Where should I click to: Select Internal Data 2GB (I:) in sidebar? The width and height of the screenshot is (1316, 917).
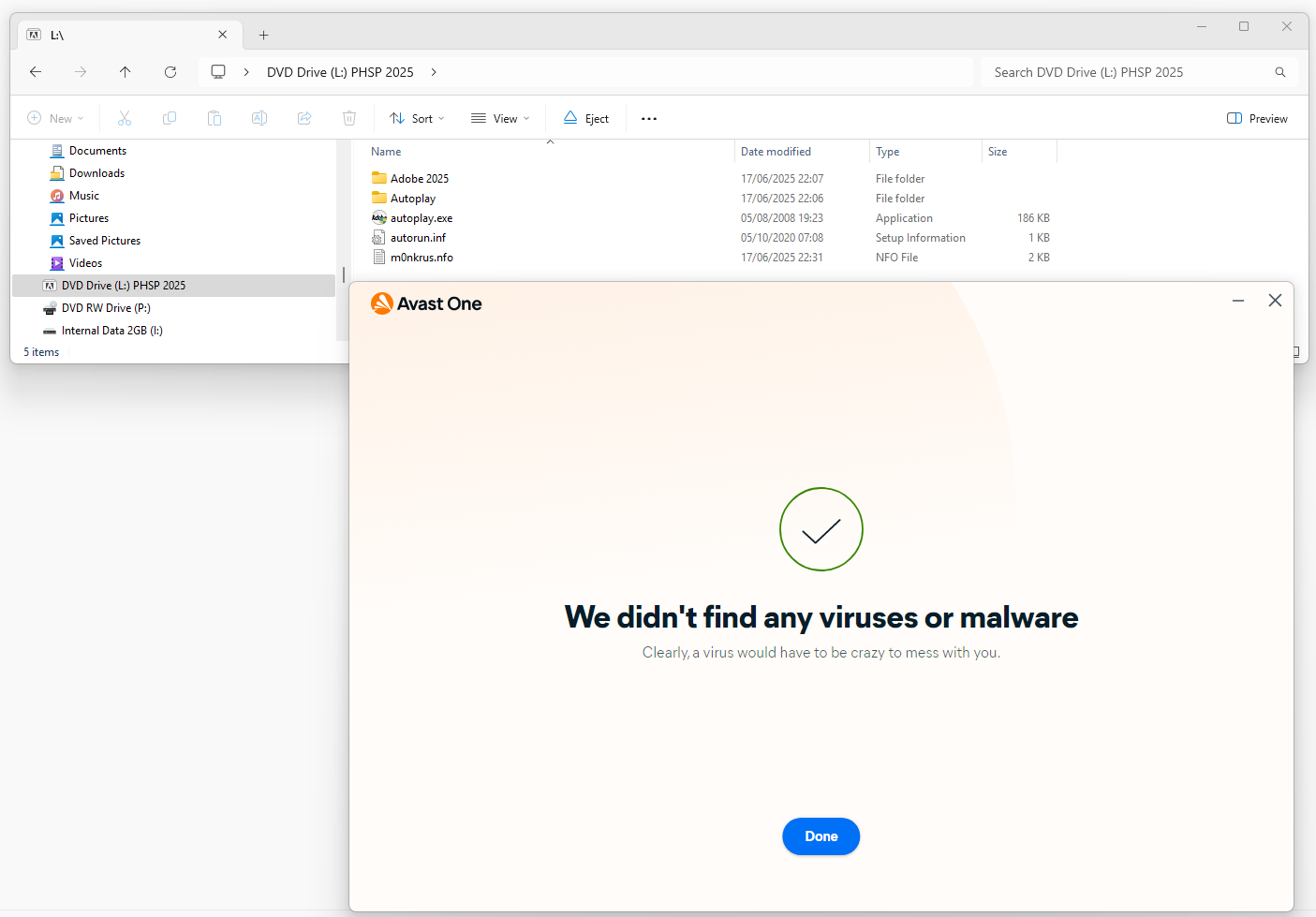[x=112, y=331]
